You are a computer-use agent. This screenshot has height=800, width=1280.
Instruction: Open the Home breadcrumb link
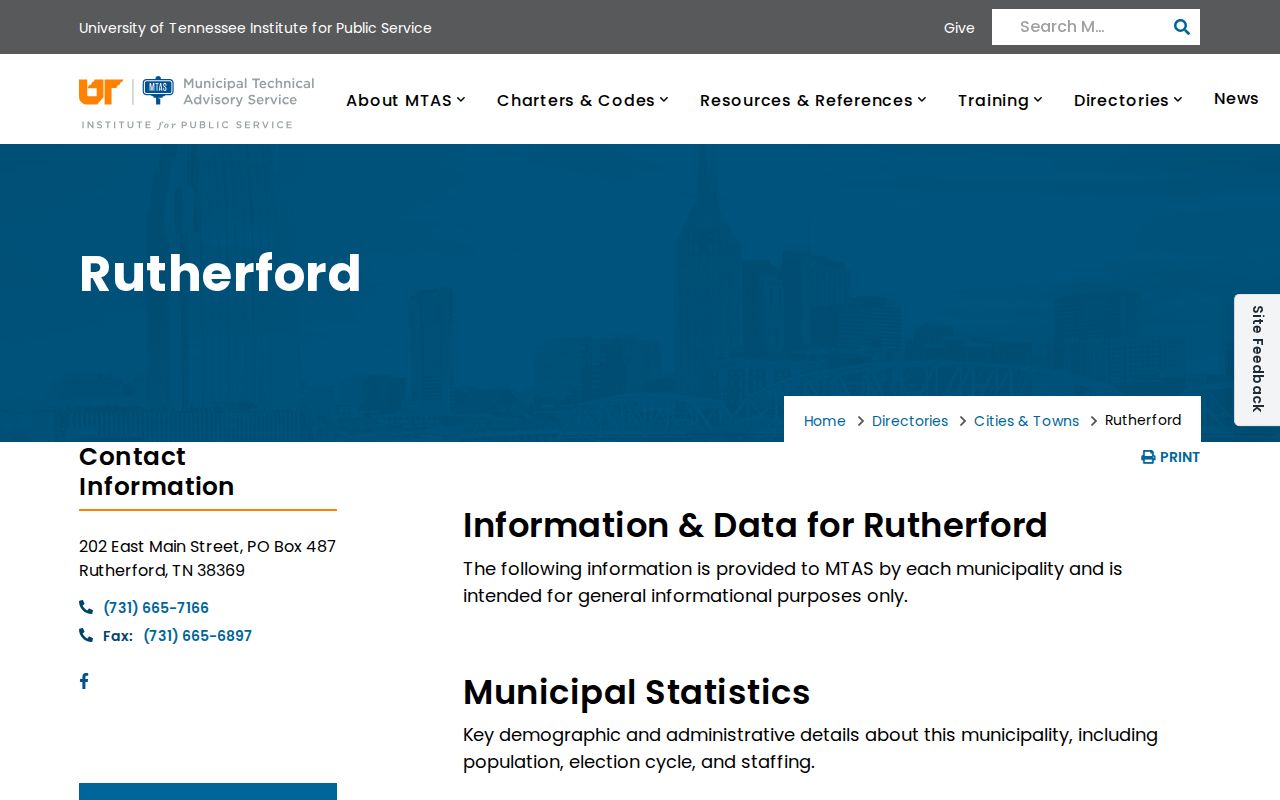[x=825, y=421]
